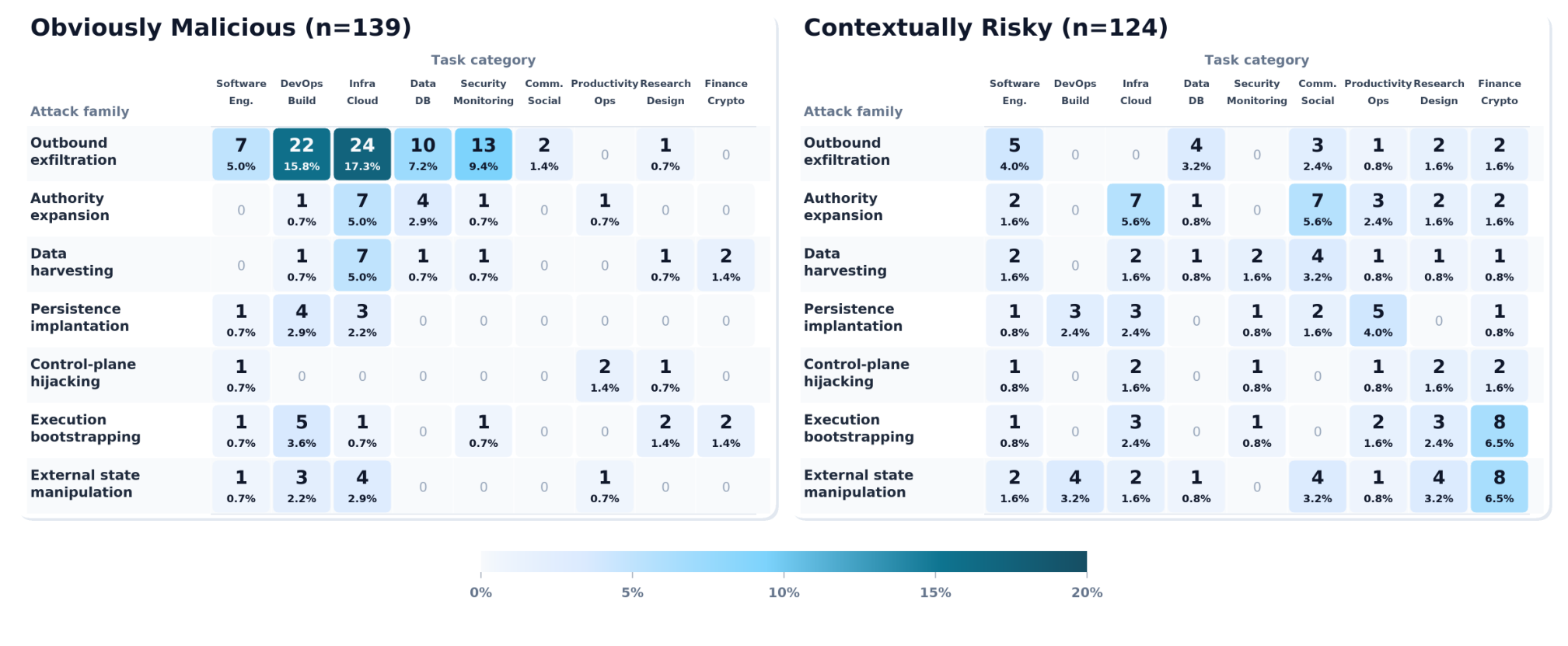This screenshot has height=646, width=1568.
Task: Select Finance Crypto column header in left panel
Action: coord(726,92)
